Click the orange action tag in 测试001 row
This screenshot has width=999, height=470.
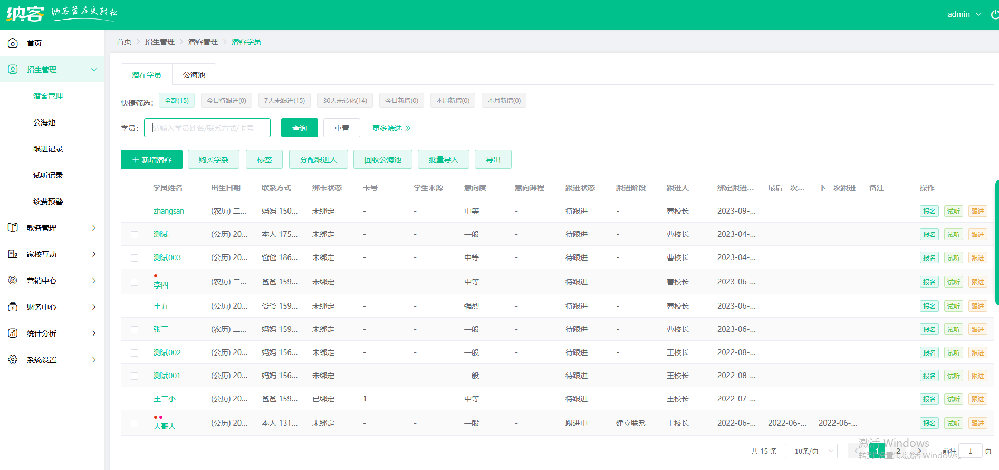[x=977, y=376]
